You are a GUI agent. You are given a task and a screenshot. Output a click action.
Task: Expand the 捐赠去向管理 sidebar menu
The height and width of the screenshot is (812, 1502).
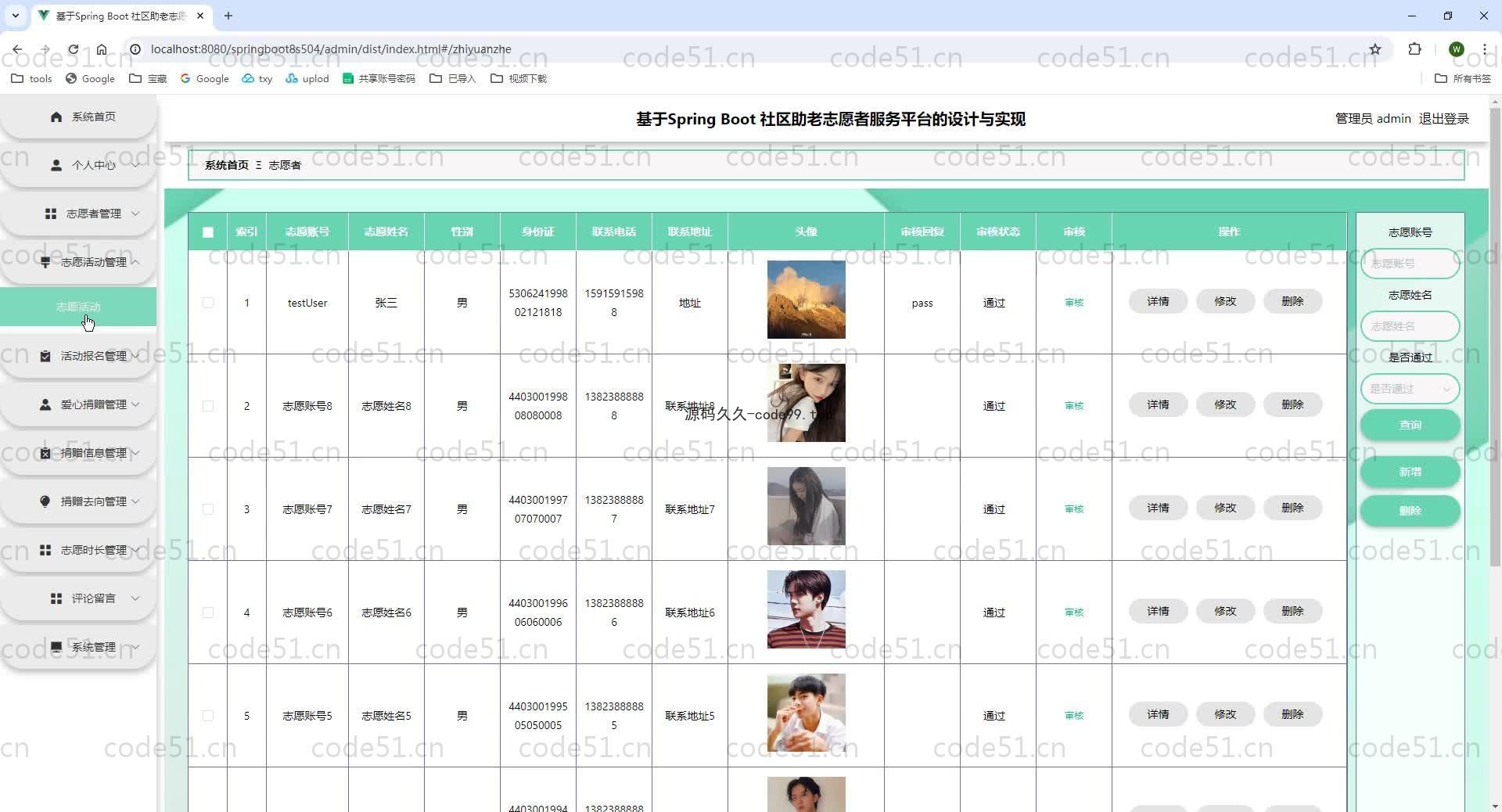(x=93, y=501)
